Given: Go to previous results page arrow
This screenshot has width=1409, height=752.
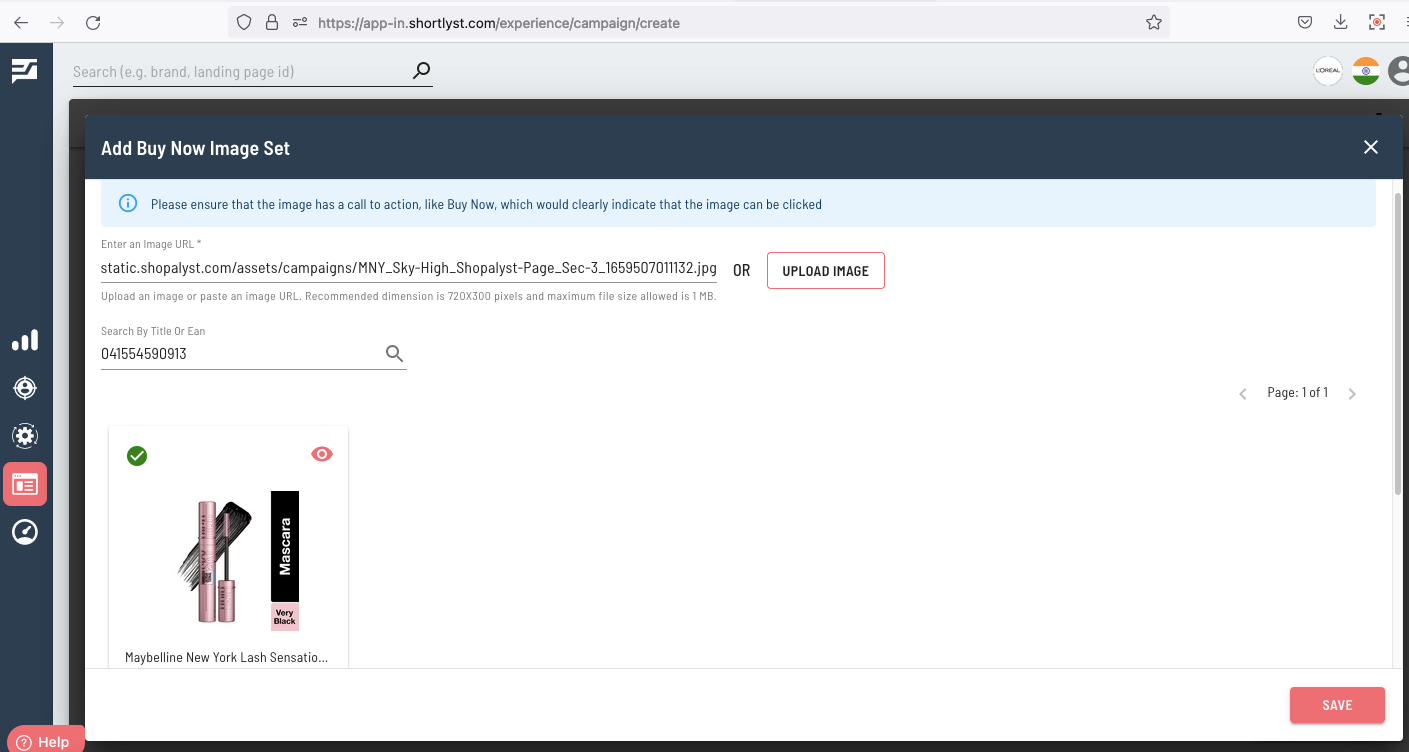Looking at the screenshot, I should (1243, 394).
